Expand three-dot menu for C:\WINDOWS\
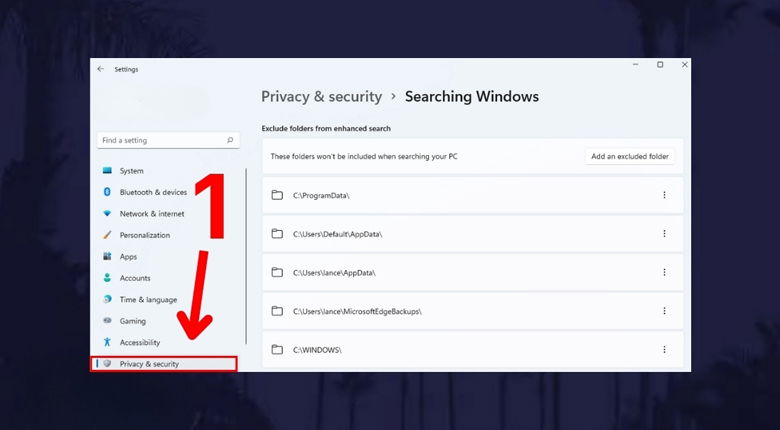Viewport: 780px width, 430px height. [x=664, y=350]
